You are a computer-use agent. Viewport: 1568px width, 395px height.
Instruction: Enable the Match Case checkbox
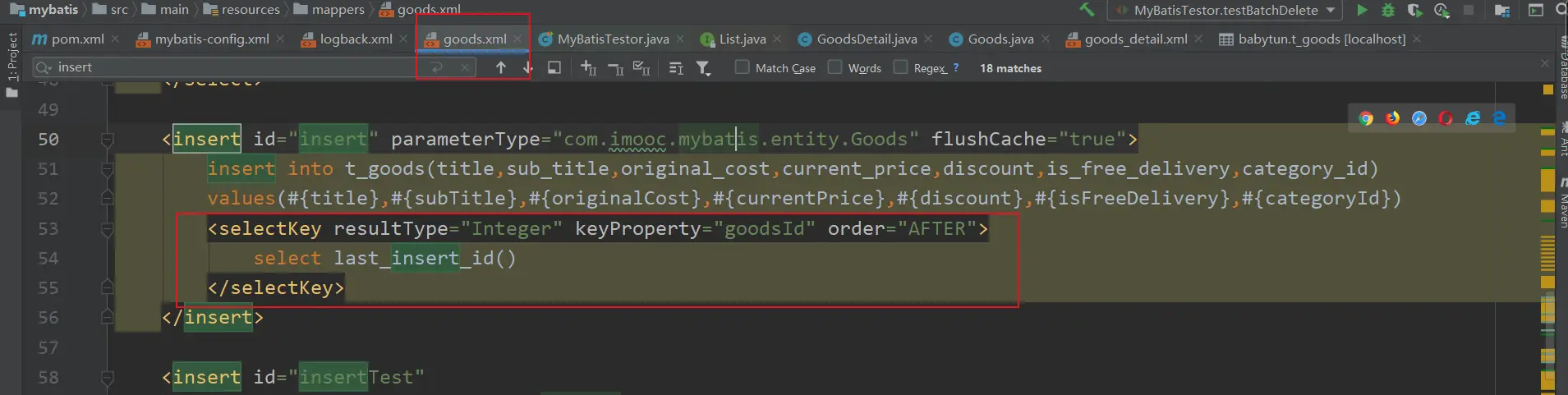coord(743,67)
